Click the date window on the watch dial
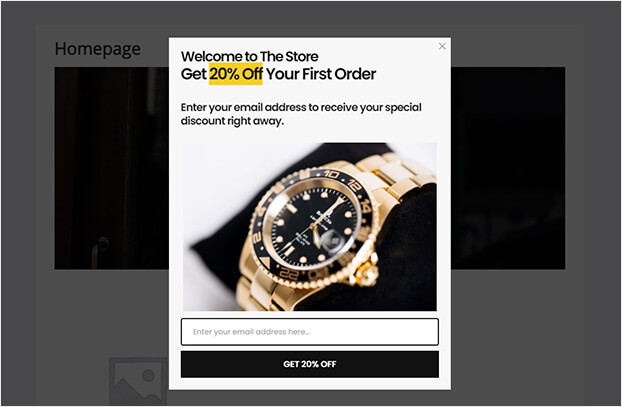 pyautogui.click(x=332, y=240)
